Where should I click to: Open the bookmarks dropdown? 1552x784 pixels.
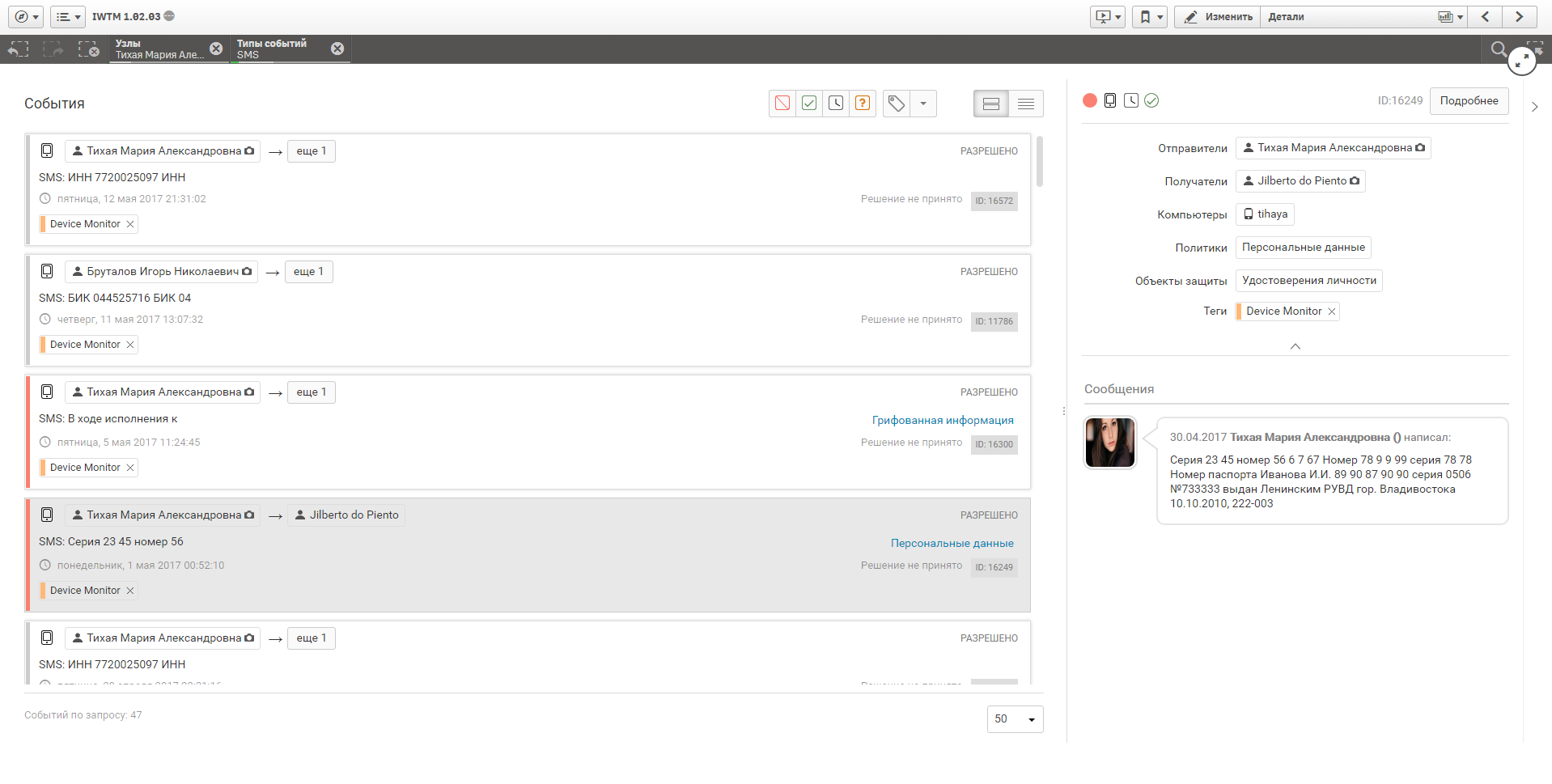tap(1149, 16)
